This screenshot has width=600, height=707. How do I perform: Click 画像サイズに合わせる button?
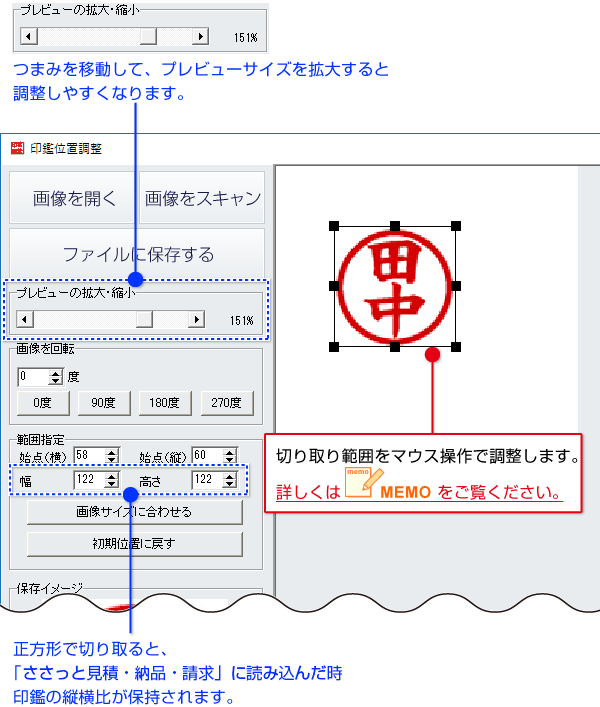point(134,512)
